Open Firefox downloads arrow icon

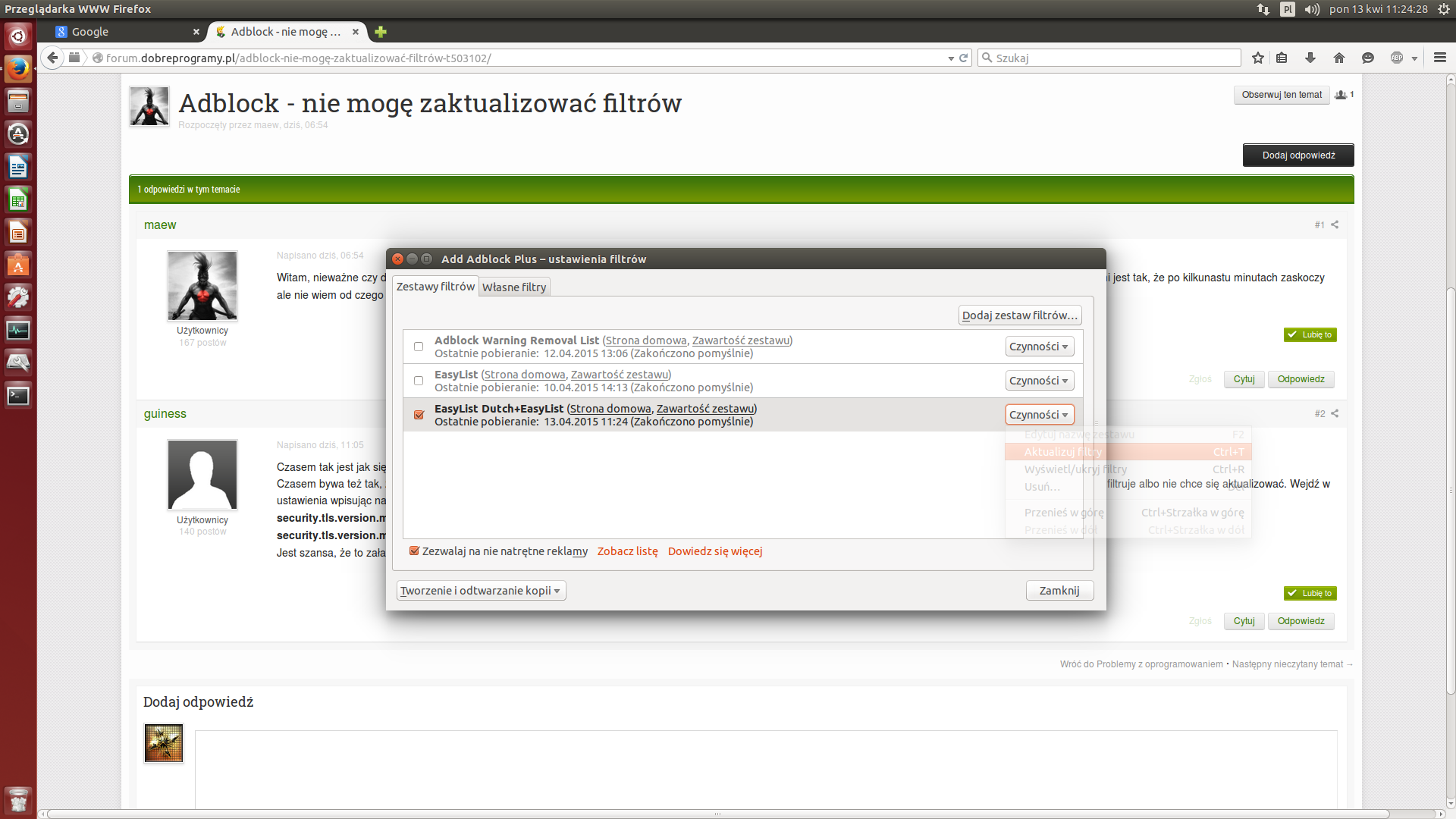click(x=1310, y=58)
